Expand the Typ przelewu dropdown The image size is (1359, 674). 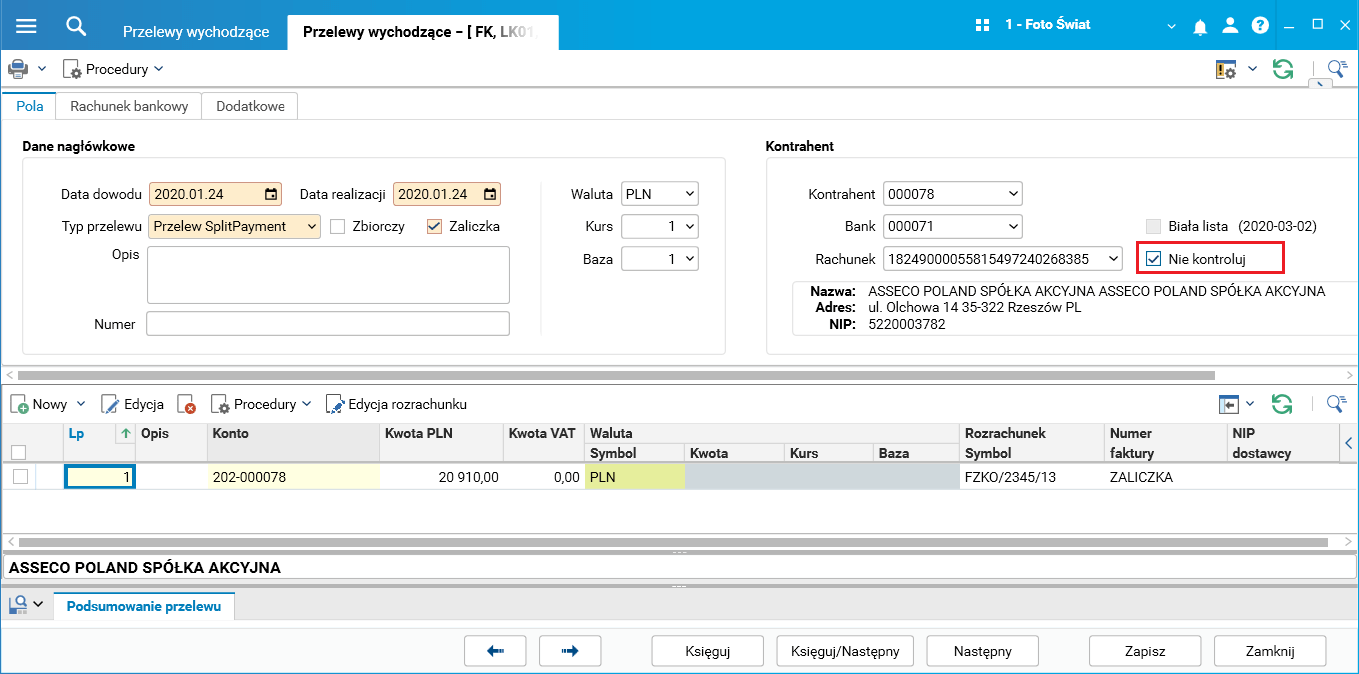[311, 227]
